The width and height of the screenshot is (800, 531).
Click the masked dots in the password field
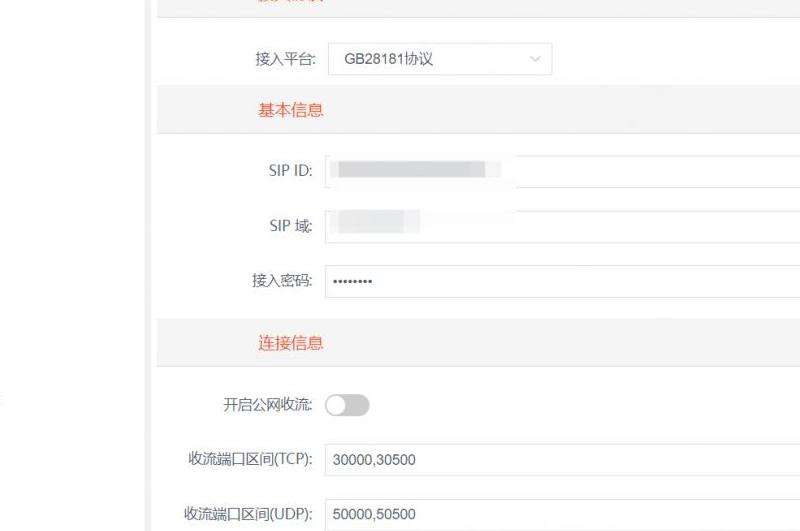353,281
